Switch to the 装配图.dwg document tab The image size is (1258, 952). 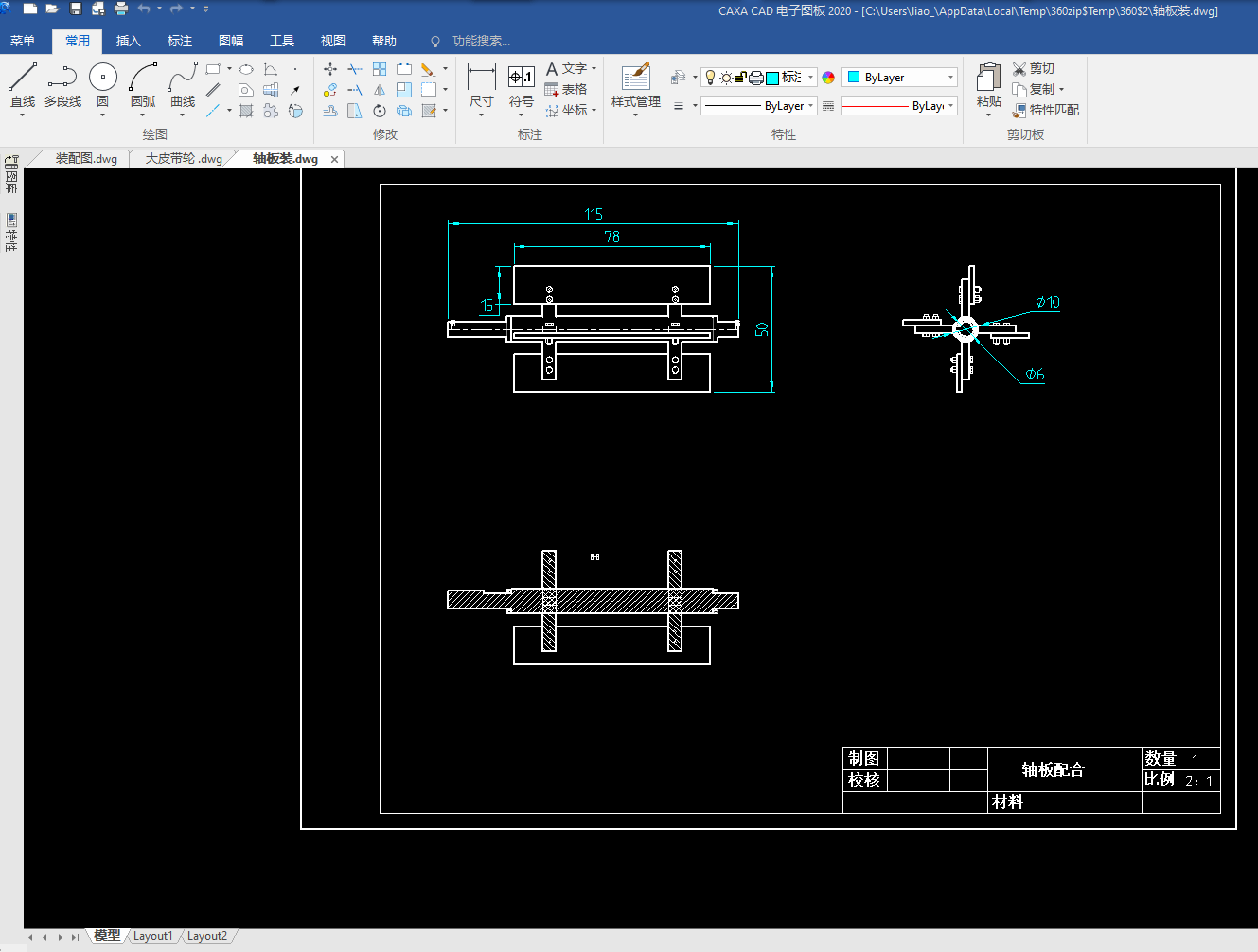click(x=86, y=159)
